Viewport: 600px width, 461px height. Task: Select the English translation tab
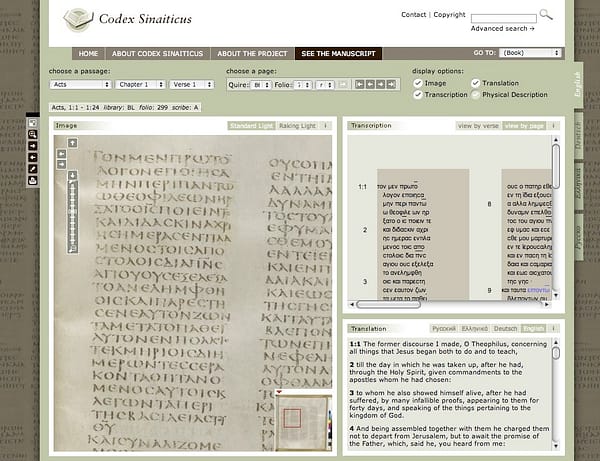[533, 329]
